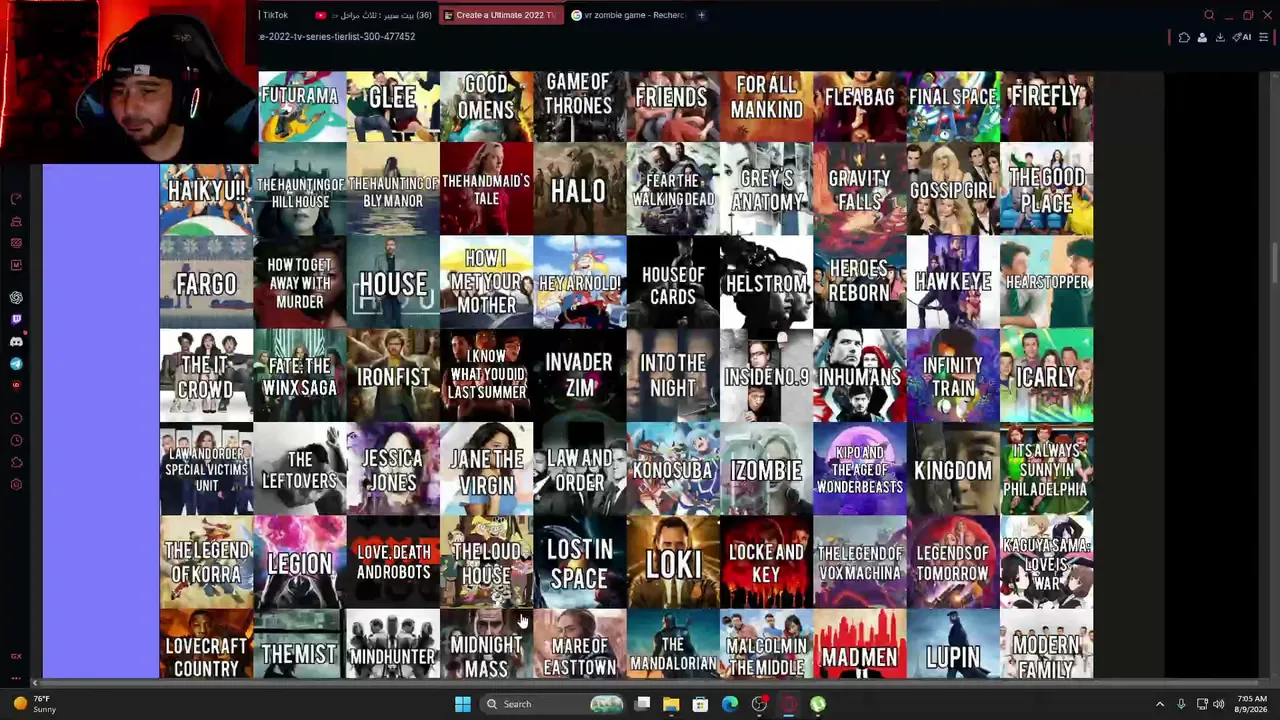Select the iCarly tile
Screen dimensions: 1280x720
(1046, 376)
